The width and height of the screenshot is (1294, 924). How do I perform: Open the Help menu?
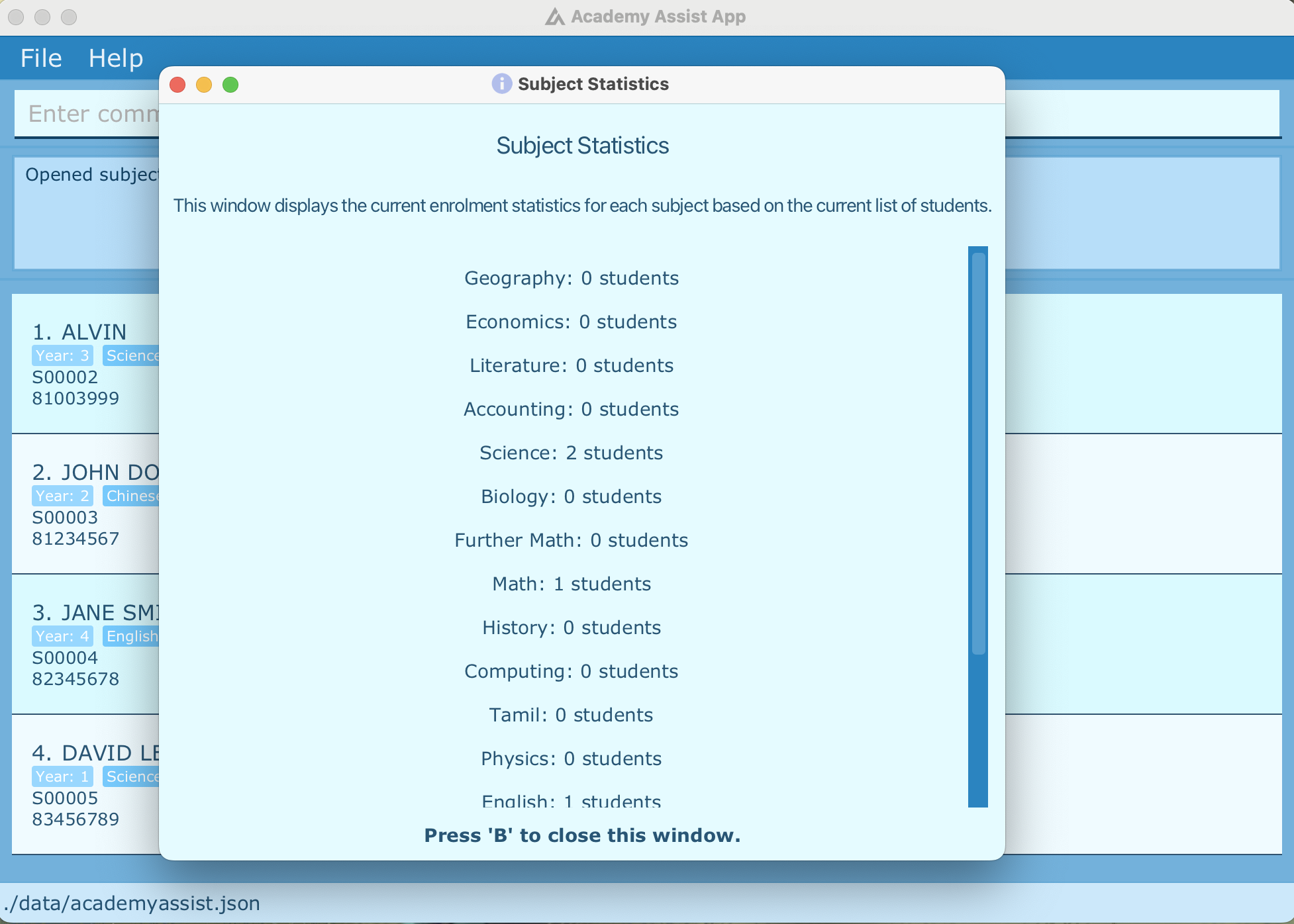tap(116, 58)
